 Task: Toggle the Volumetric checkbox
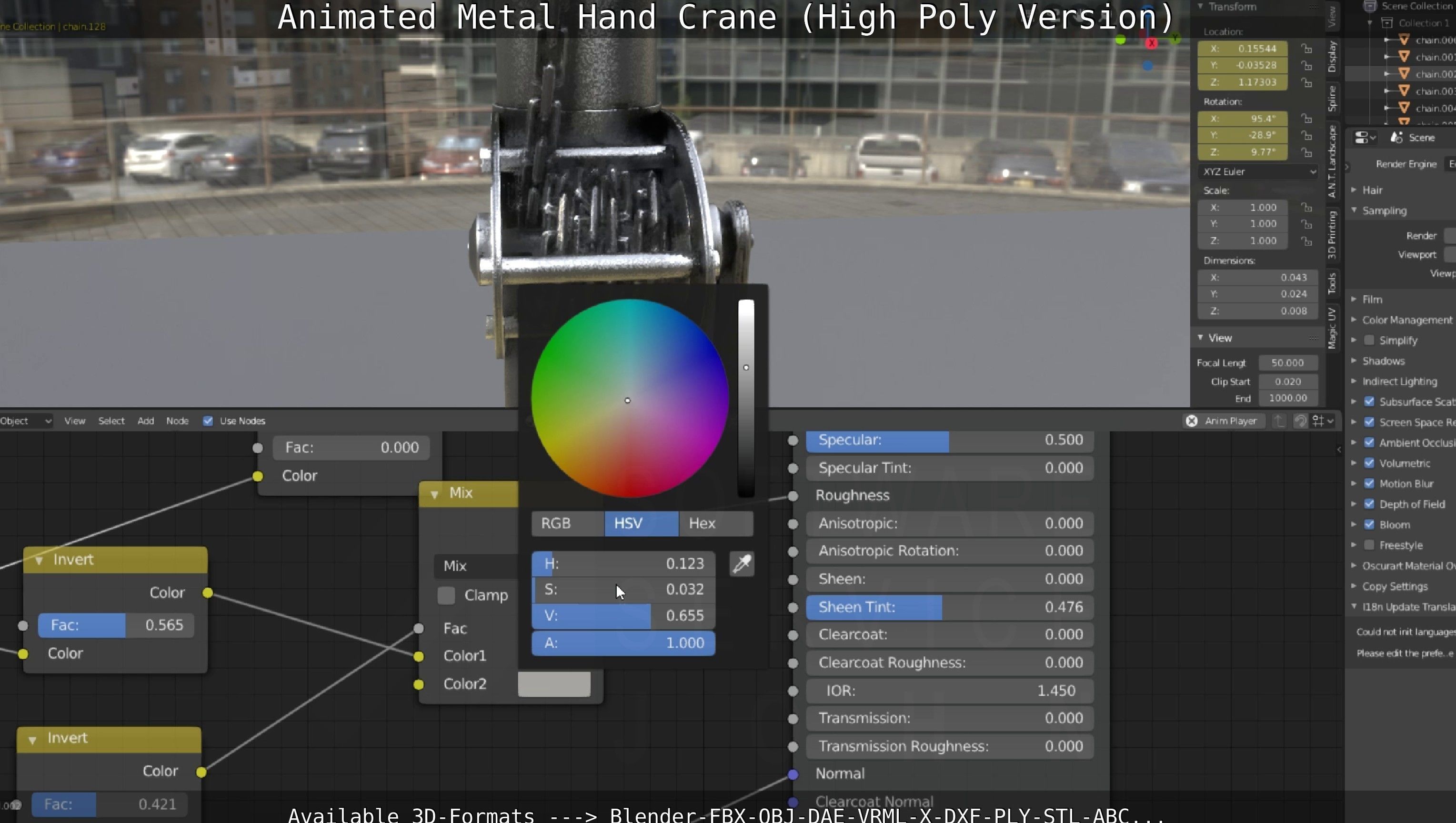1369,463
